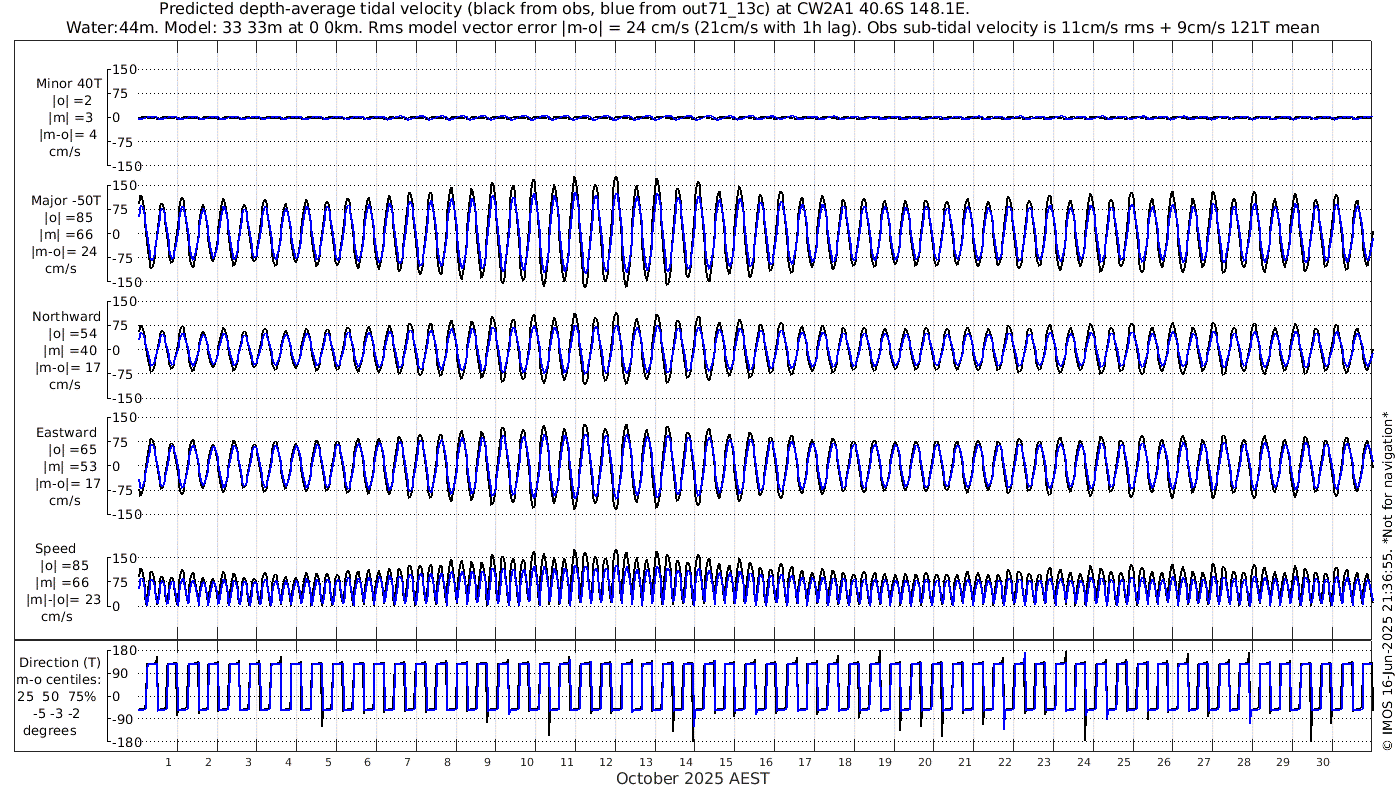Click the 180 tick on Direction axis
Viewport: 1400px width, 800px height.
click(122, 651)
